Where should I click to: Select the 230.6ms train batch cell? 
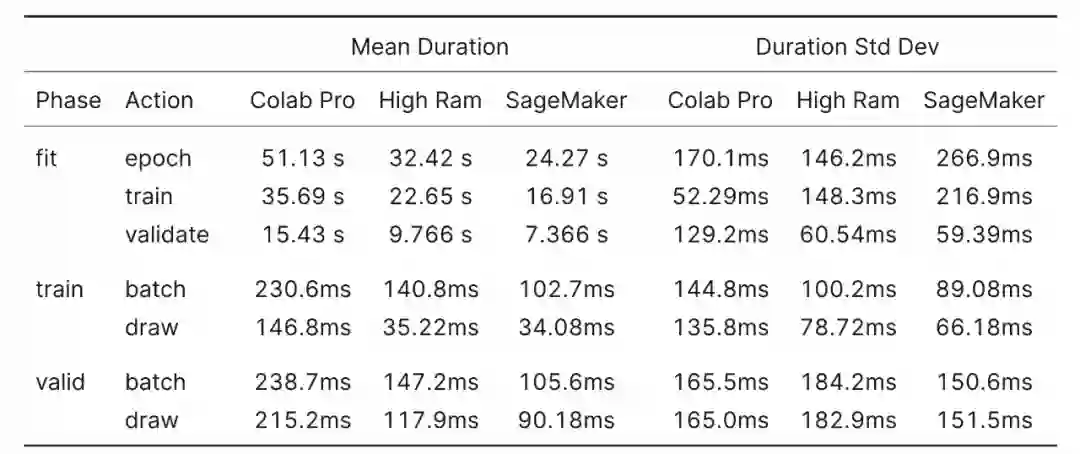pyautogui.click(x=302, y=290)
